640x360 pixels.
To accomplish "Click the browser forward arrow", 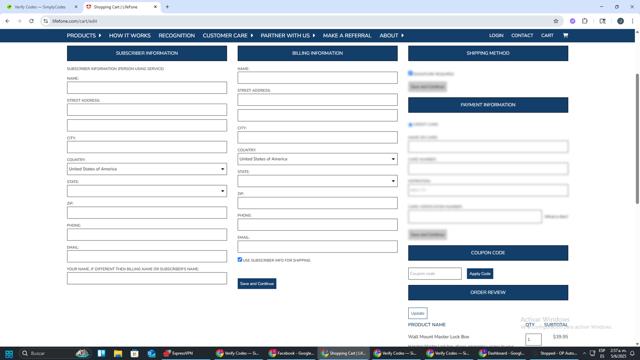I will (19, 21).
